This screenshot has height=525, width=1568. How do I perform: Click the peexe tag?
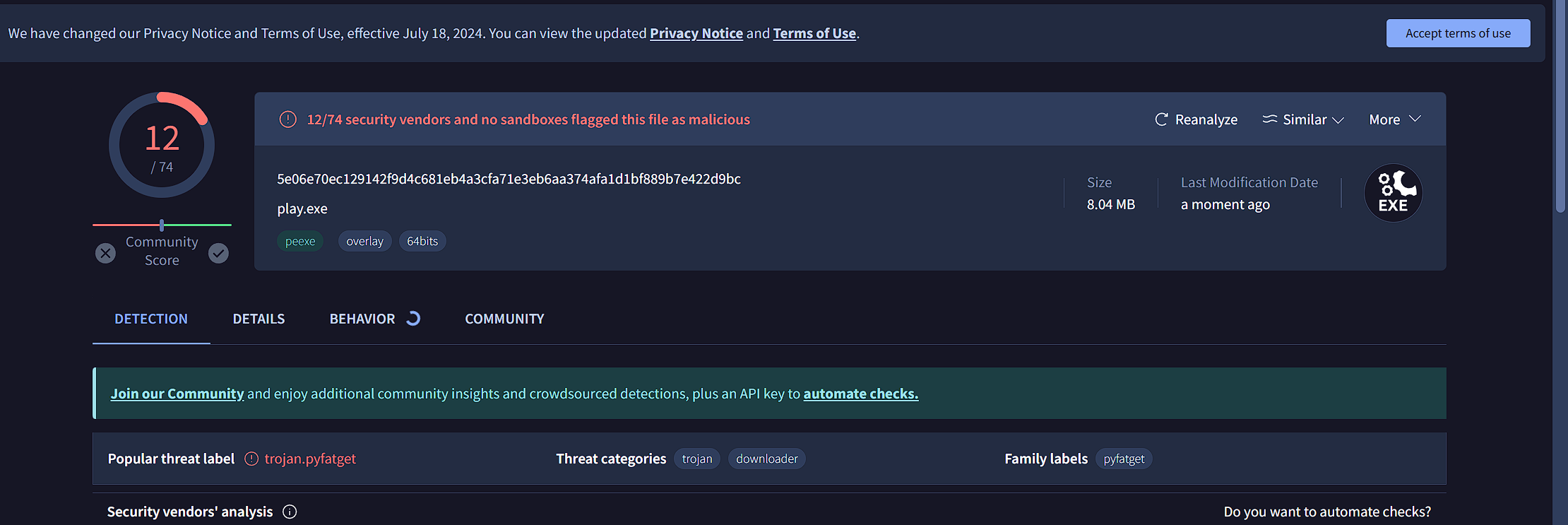(300, 241)
